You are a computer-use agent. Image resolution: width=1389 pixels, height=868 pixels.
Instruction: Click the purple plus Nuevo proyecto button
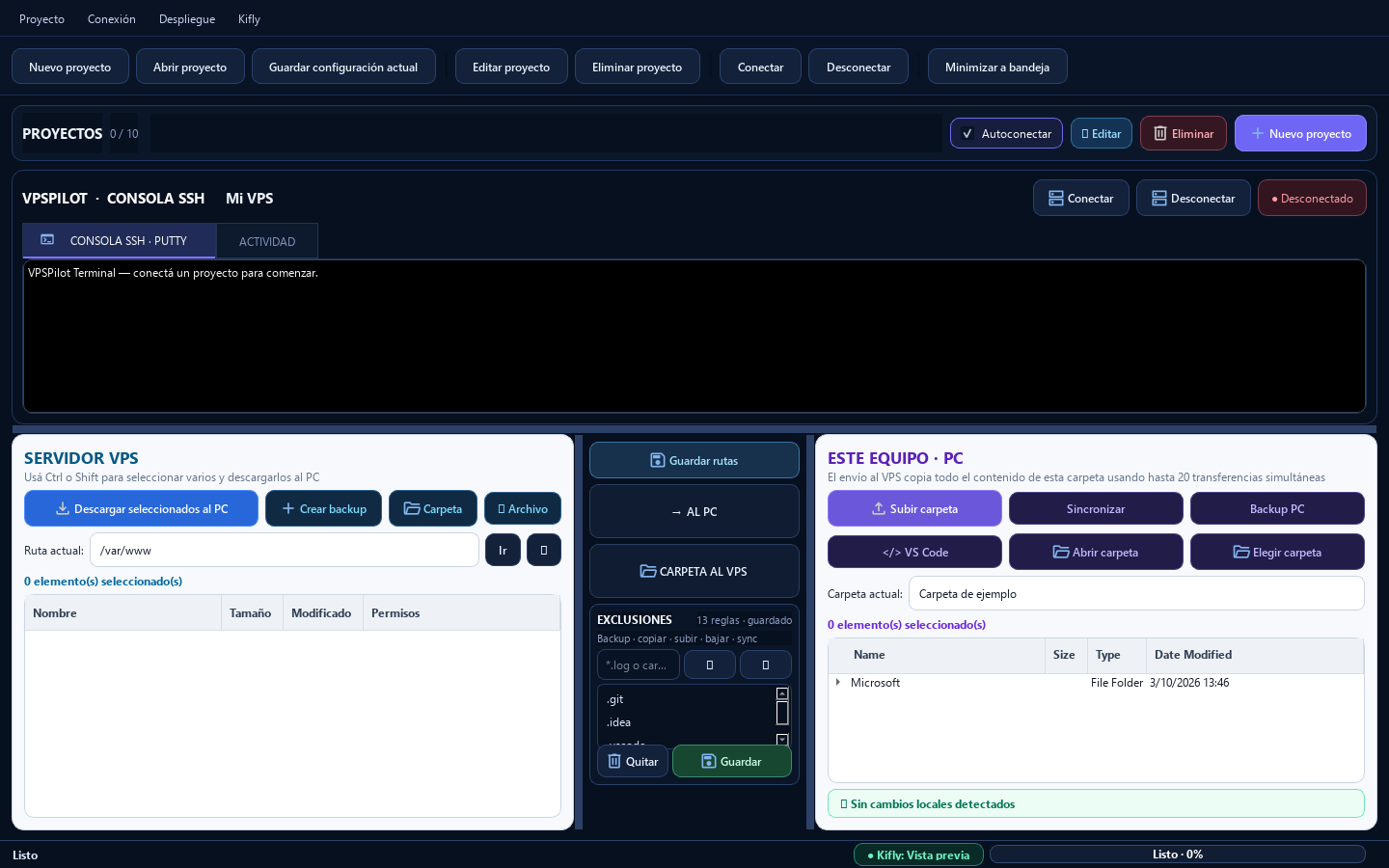[1300, 133]
